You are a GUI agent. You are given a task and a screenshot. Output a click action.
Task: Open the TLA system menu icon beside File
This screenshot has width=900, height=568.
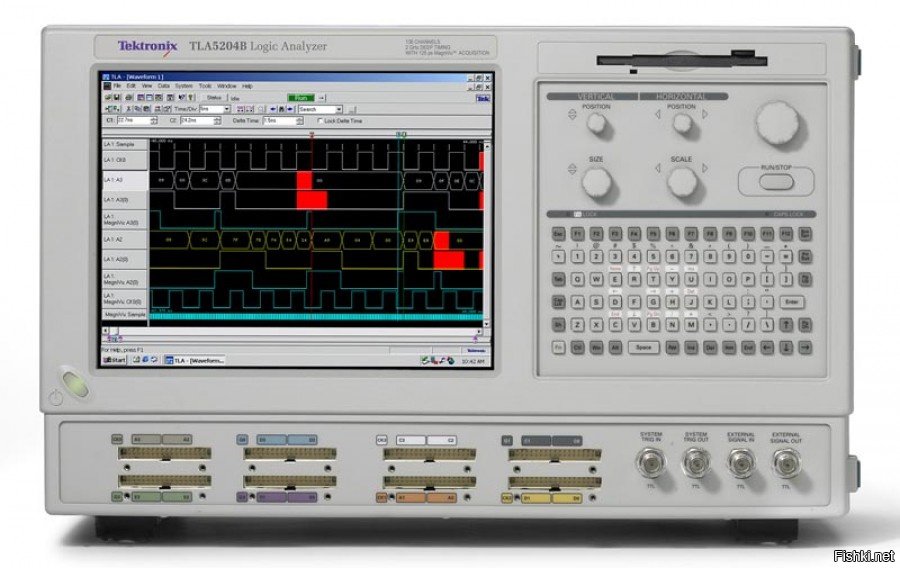point(107,86)
